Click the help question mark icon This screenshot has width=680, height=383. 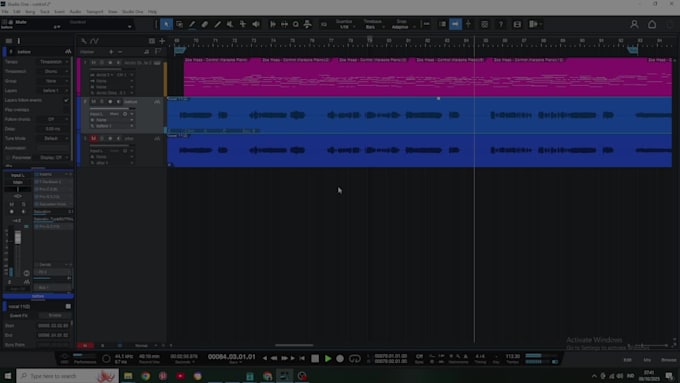(x=500, y=24)
